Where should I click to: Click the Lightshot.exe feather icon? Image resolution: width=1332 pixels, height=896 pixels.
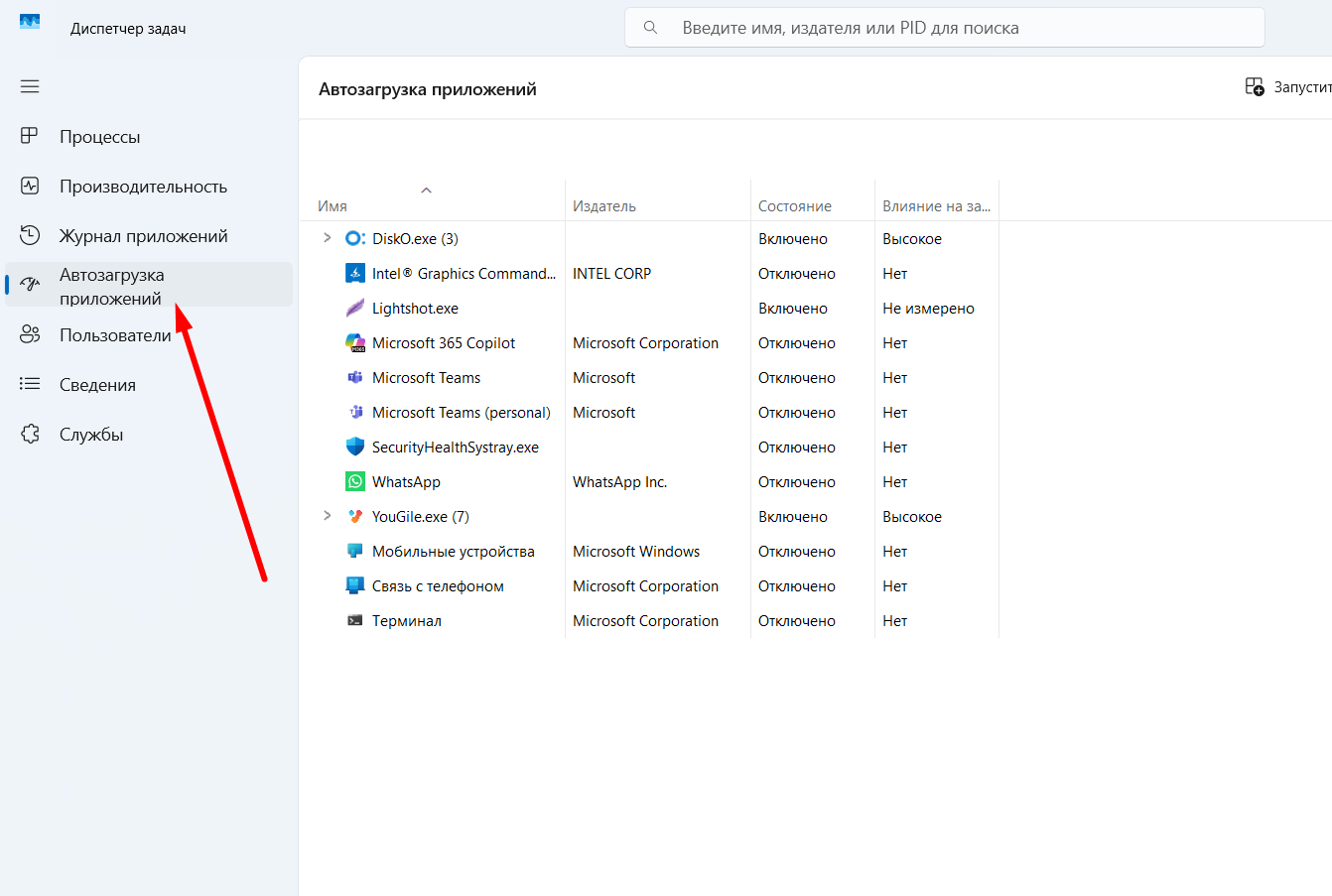355,308
